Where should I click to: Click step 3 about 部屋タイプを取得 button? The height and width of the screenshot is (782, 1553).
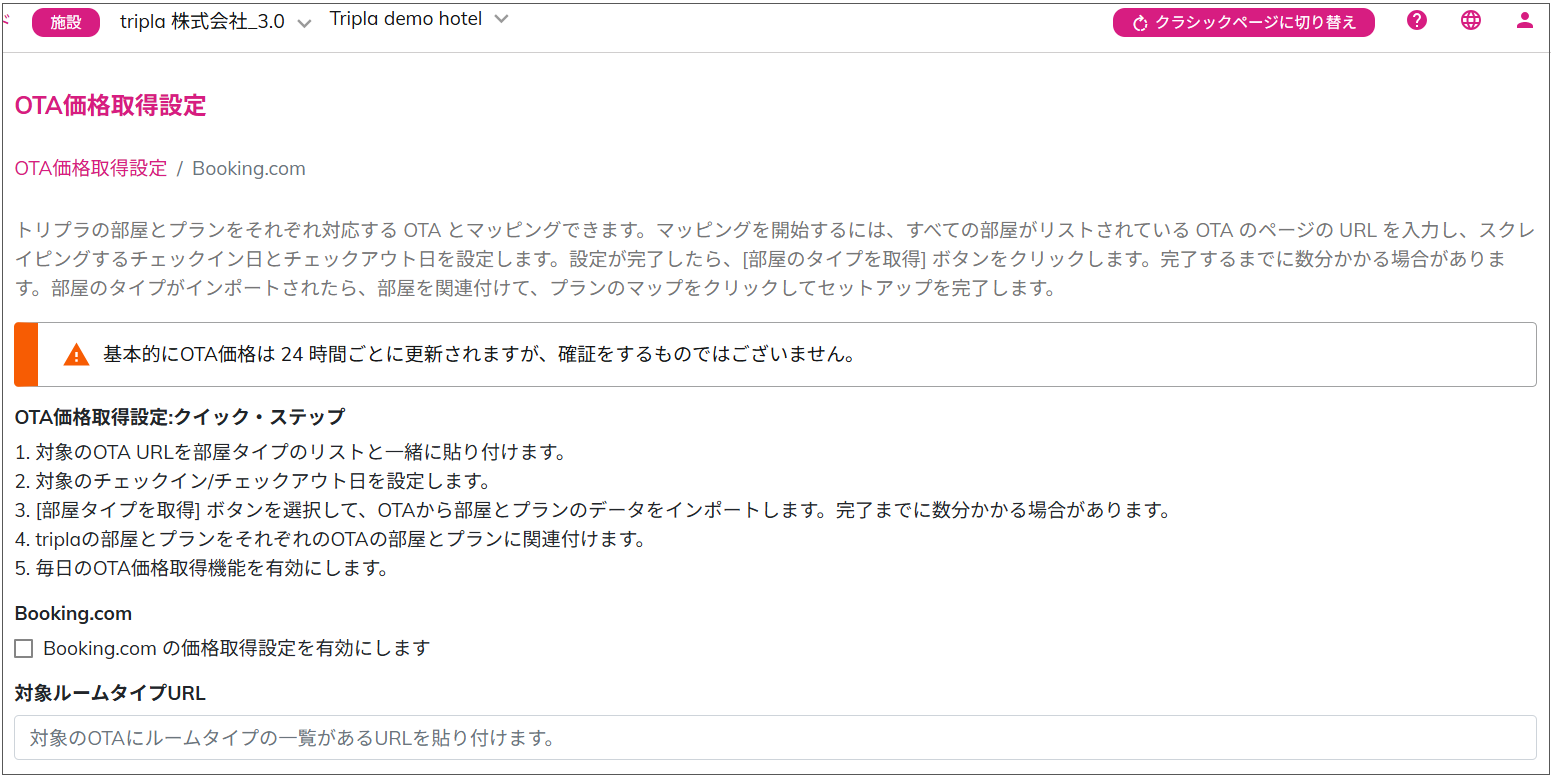point(593,510)
